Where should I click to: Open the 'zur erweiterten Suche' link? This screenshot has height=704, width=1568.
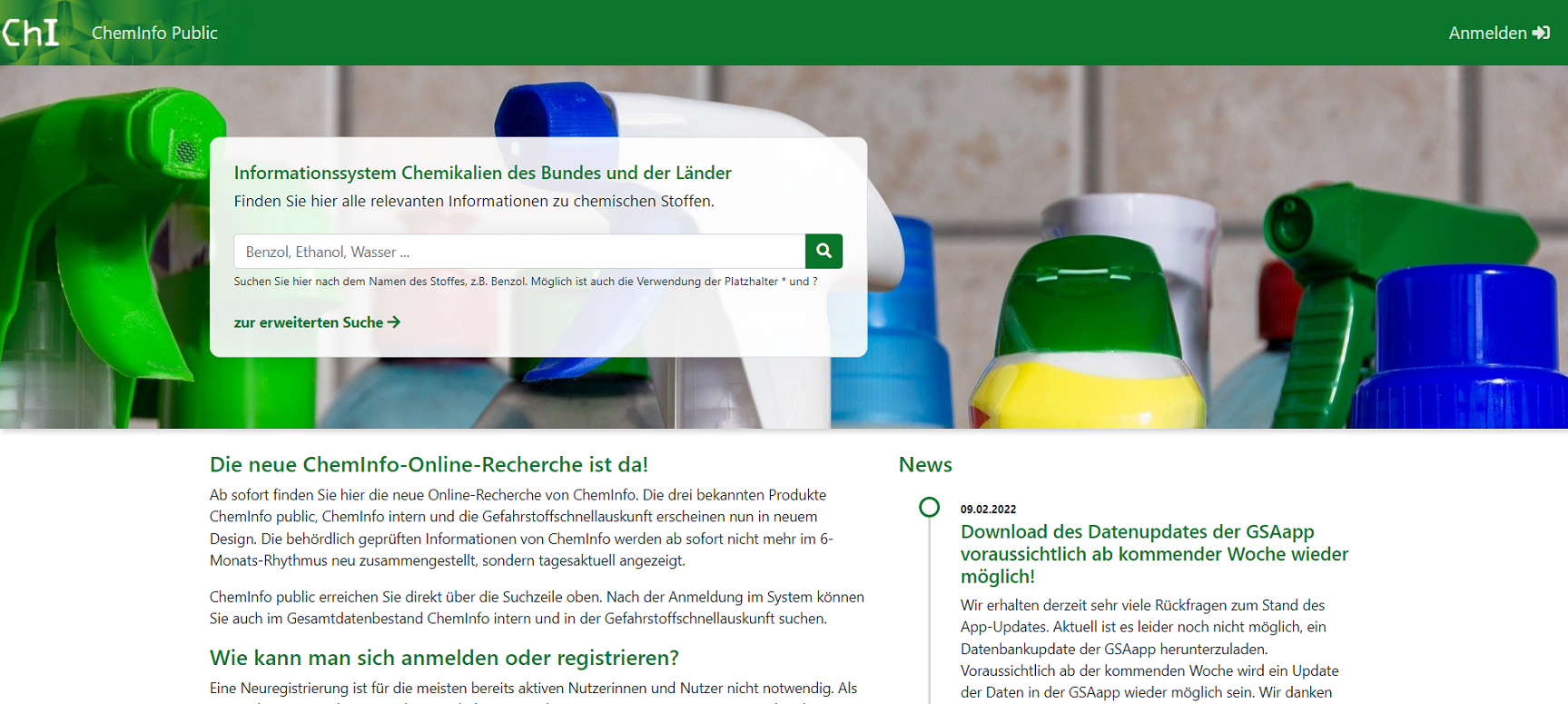tap(308, 322)
